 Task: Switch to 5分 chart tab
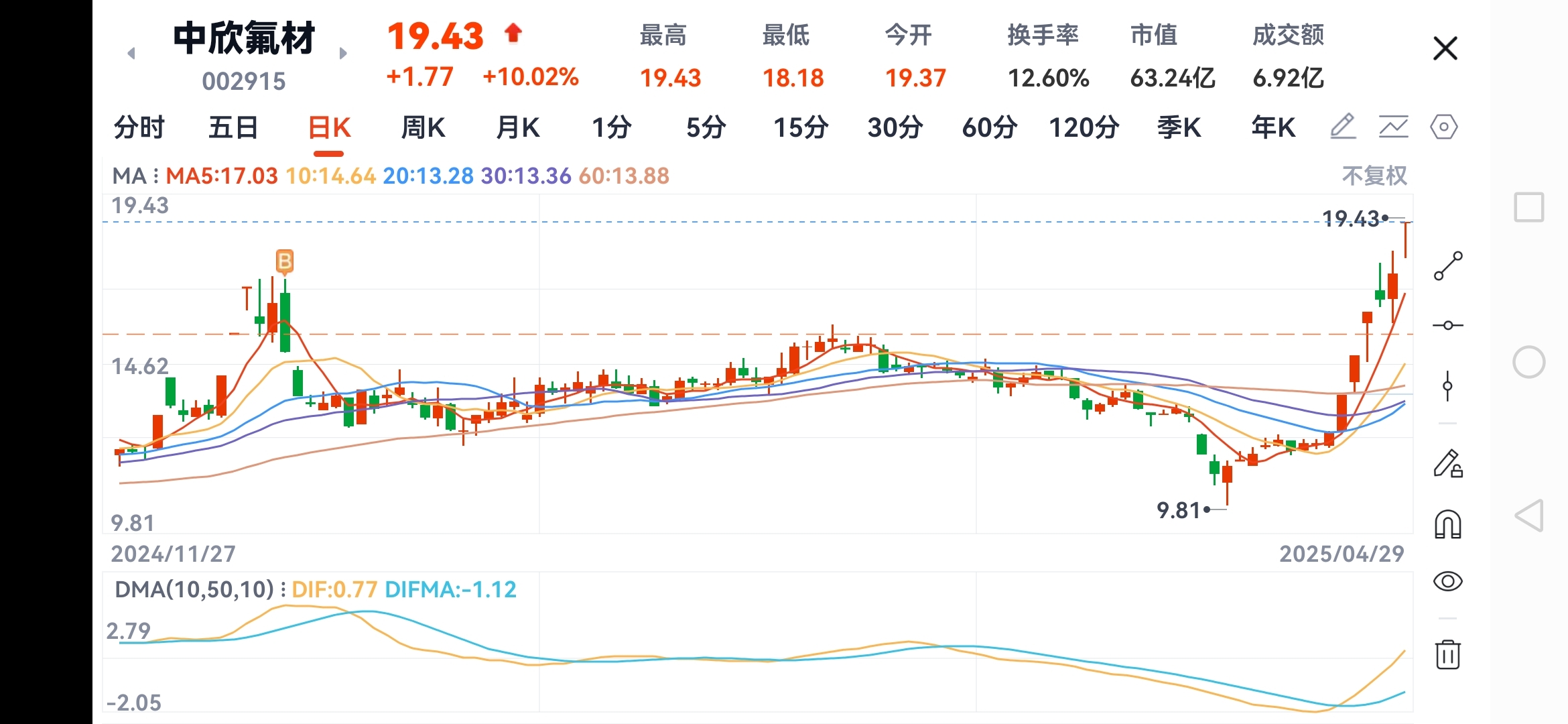[706, 127]
